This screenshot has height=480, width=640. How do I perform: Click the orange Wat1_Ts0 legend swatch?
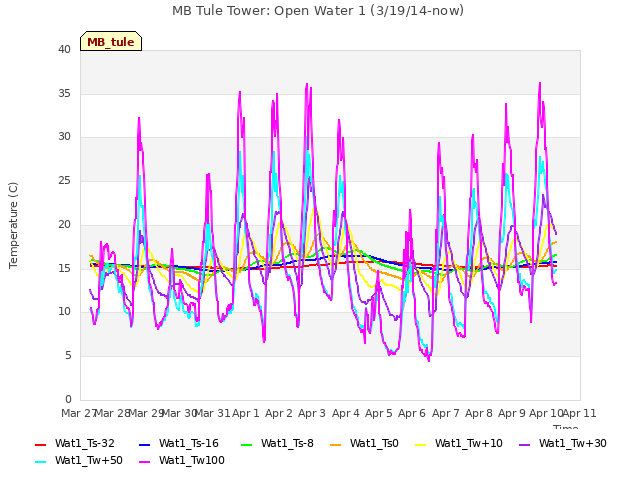click(x=336, y=444)
